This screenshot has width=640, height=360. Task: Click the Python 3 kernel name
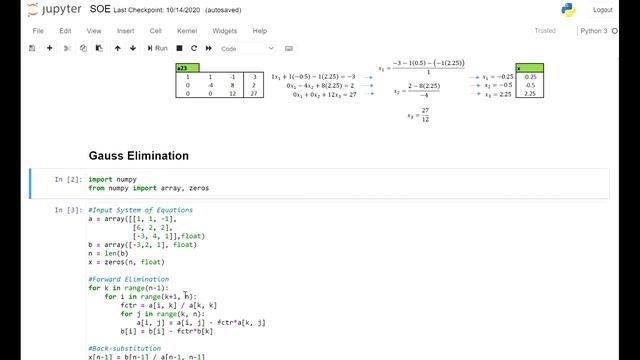(594, 31)
